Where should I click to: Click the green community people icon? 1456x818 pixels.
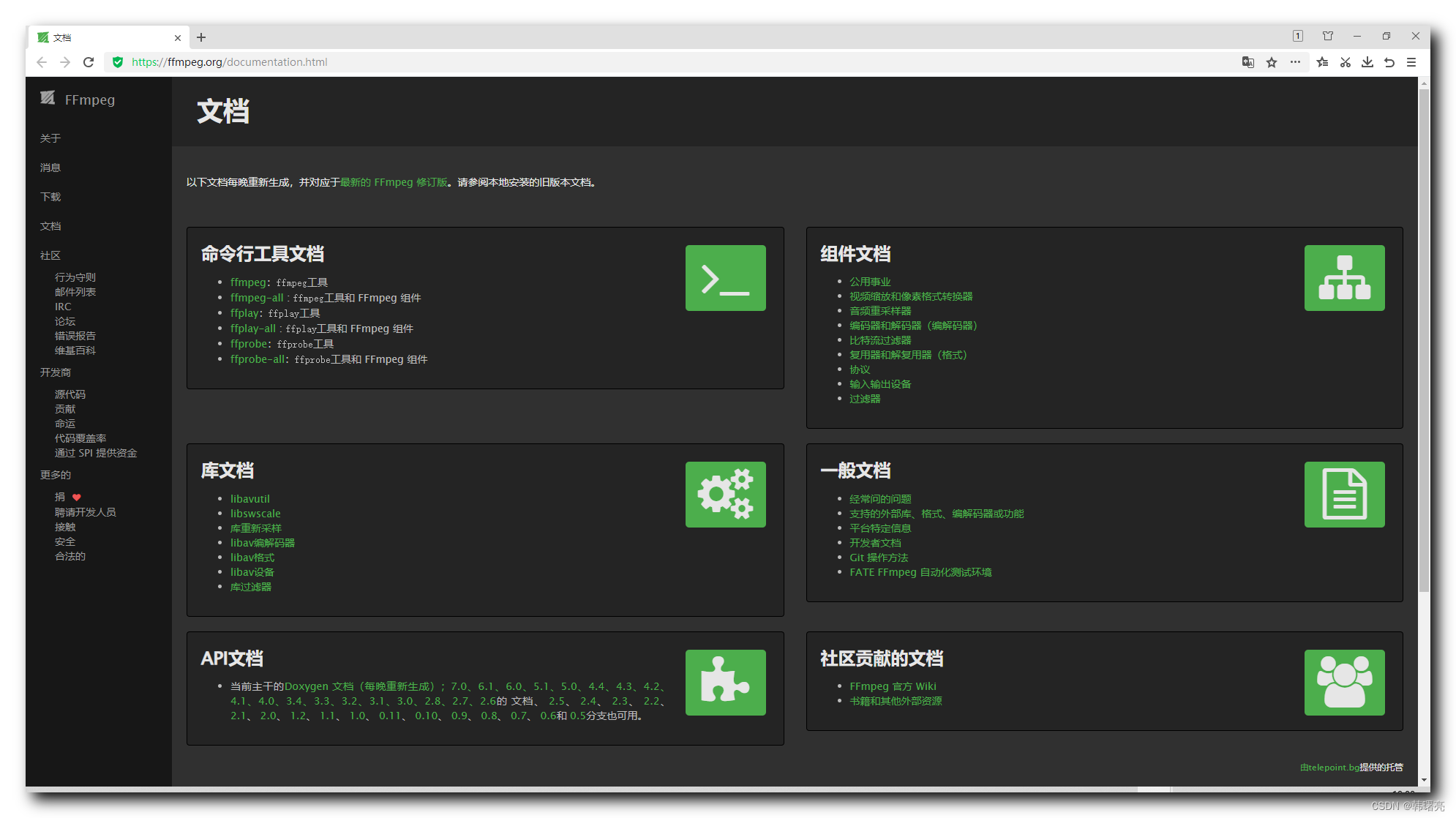[x=1344, y=683]
